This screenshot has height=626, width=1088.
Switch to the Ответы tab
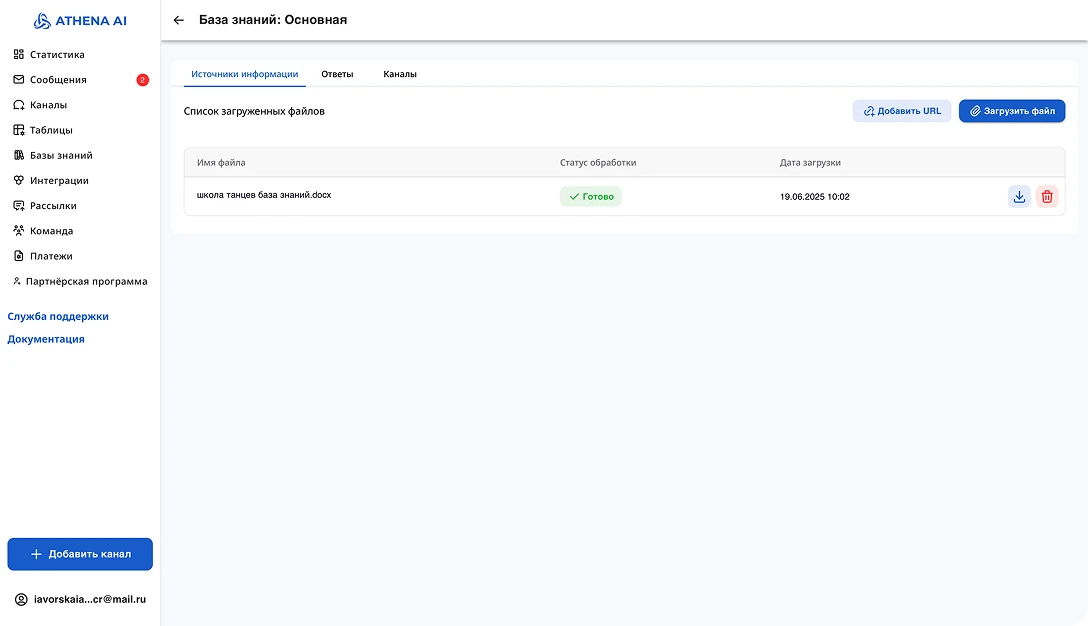pos(337,74)
